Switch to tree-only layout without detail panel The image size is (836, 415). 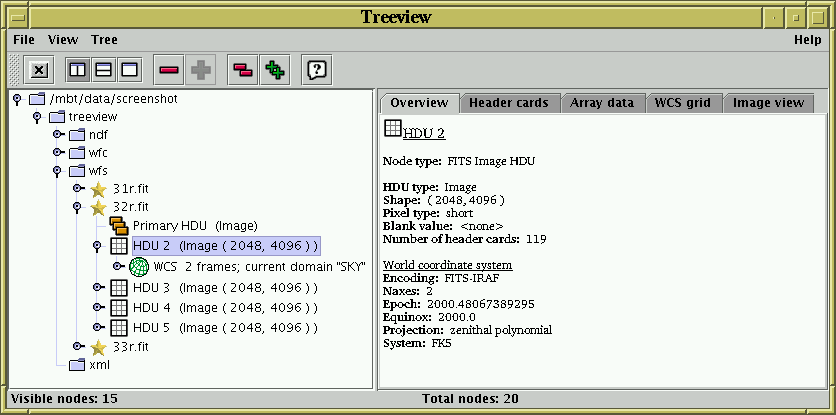tap(128, 70)
